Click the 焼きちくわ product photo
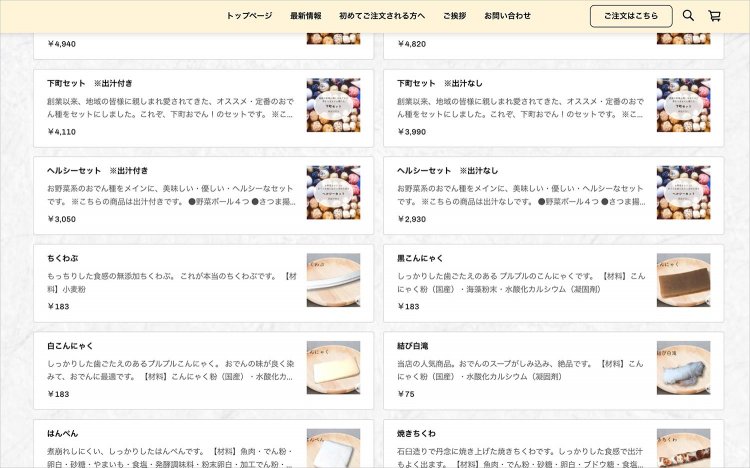The width and height of the screenshot is (750, 468). click(684, 448)
